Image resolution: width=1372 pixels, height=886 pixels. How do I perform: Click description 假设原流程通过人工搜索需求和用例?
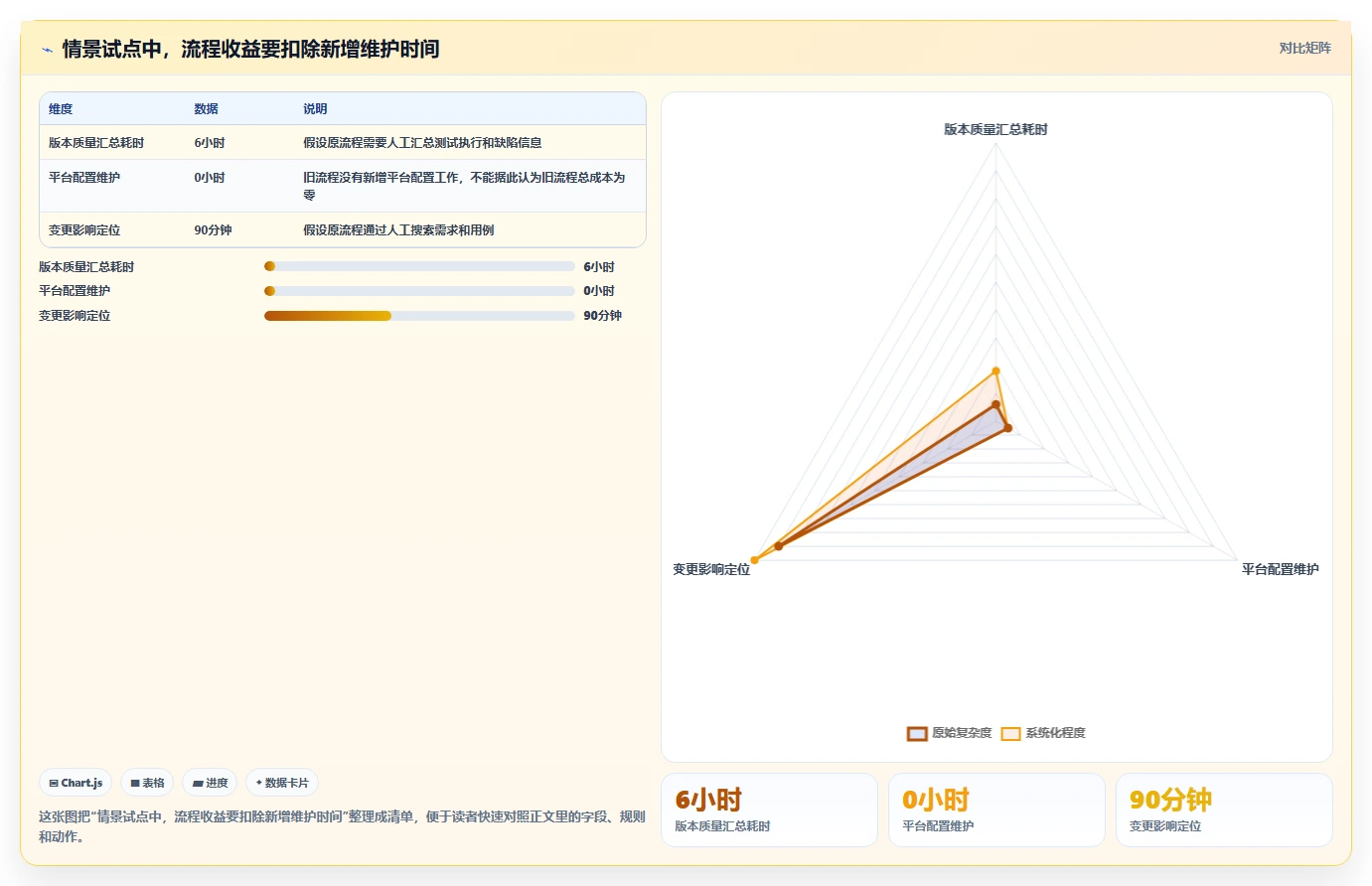click(x=398, y=230)
